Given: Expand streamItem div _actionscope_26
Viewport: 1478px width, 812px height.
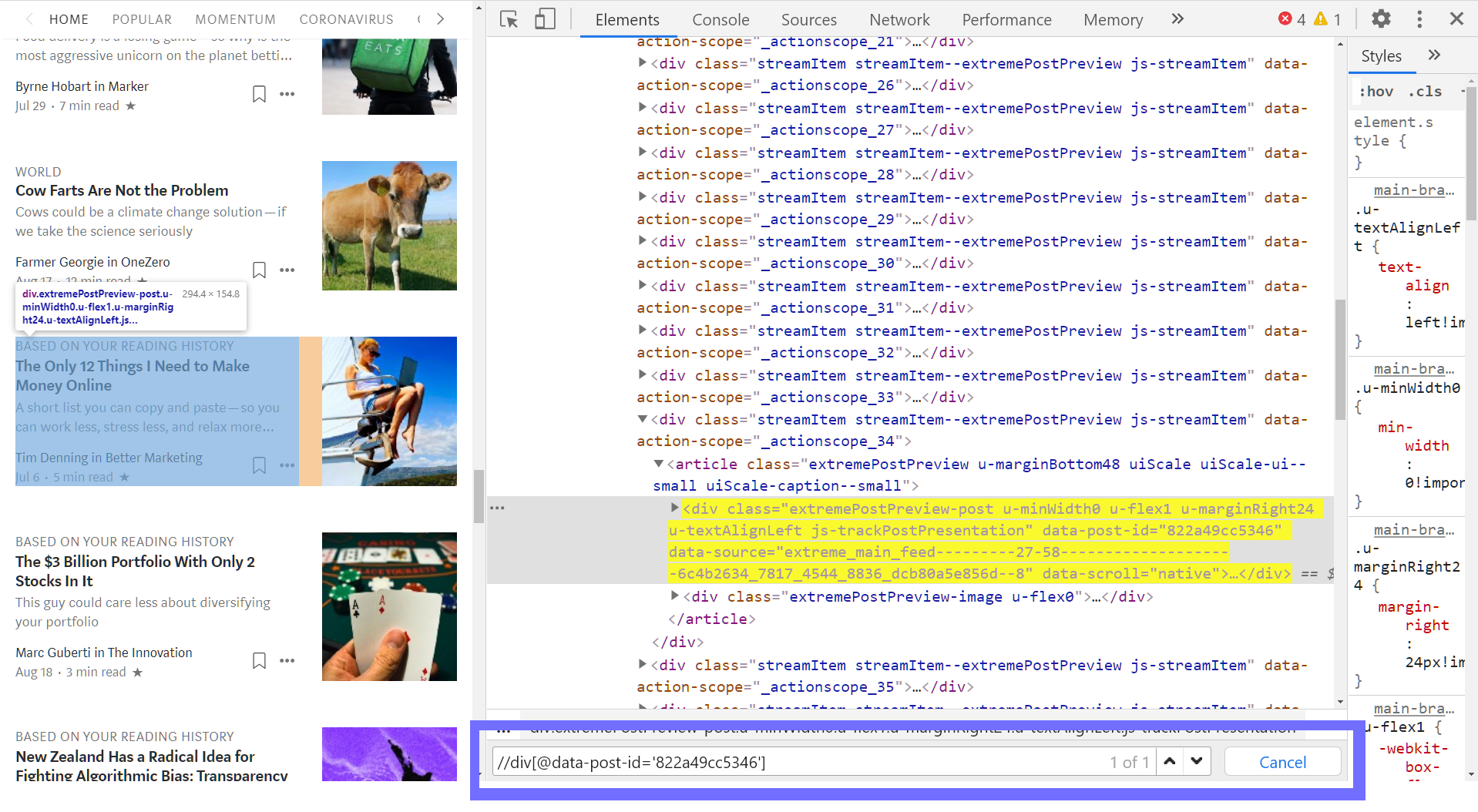Looking at the screenshot, I should point(642,63).
